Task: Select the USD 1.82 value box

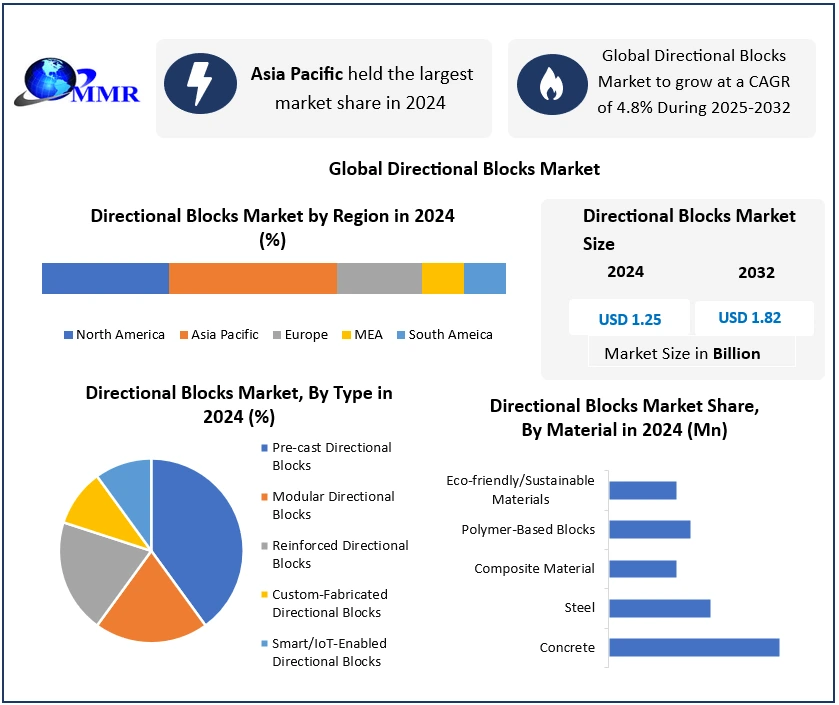Action: (x=750, y=318)
